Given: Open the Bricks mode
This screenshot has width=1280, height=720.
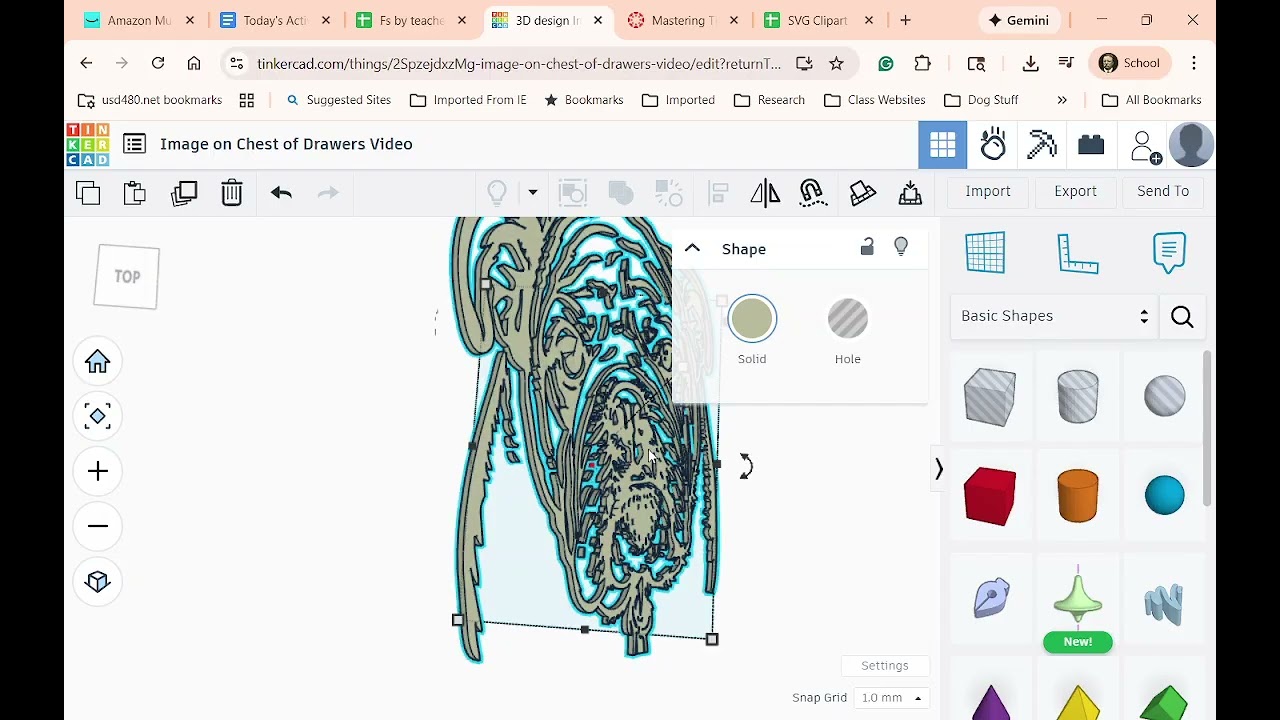Looking at the screenshot, I should [x=1091, y=145].
